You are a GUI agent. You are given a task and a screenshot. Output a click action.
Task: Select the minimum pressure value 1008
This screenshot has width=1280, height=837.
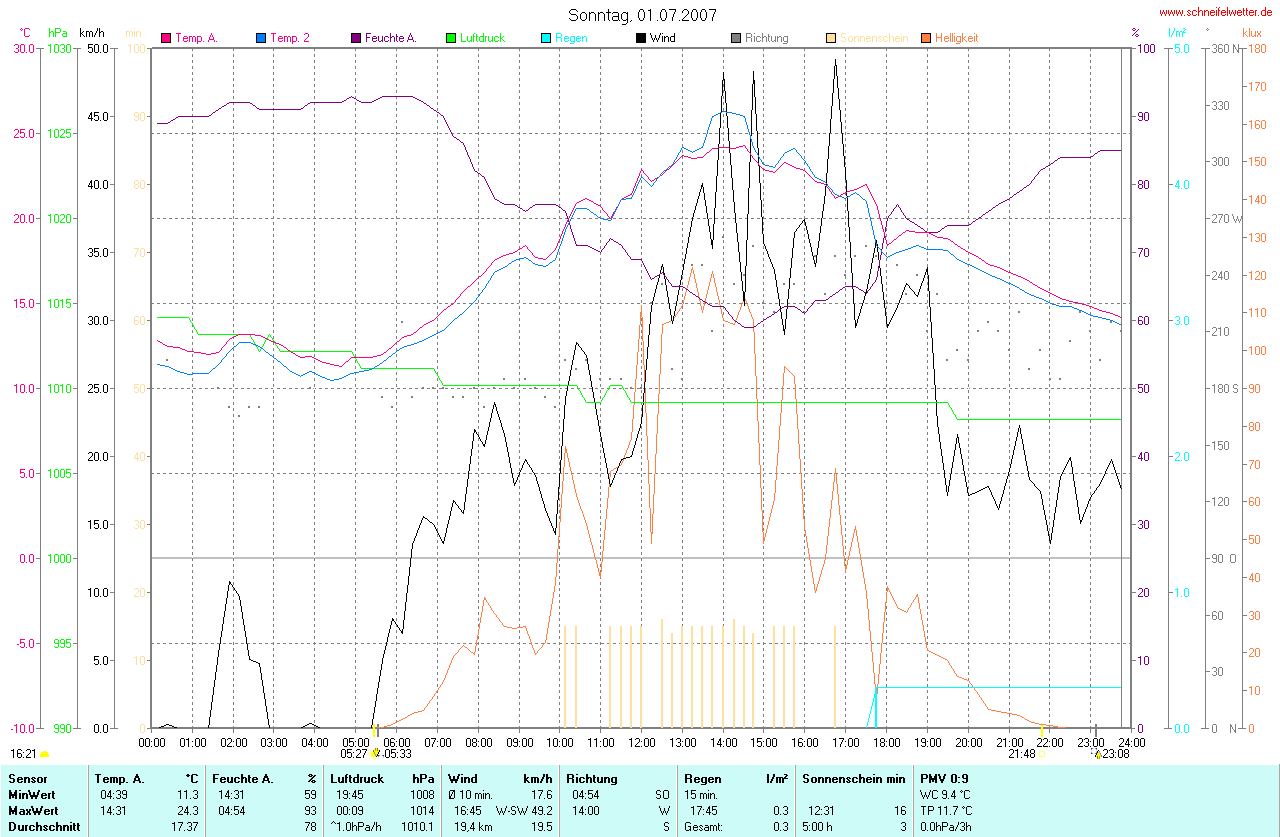pos(424,794)
